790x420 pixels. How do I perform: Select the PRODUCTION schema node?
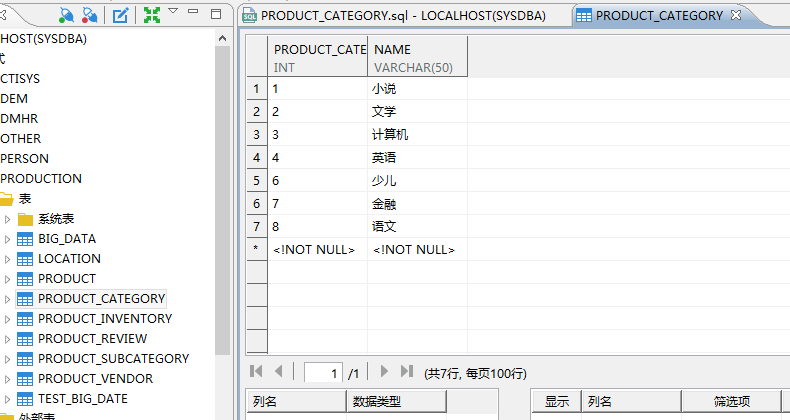tap(41, 179)
